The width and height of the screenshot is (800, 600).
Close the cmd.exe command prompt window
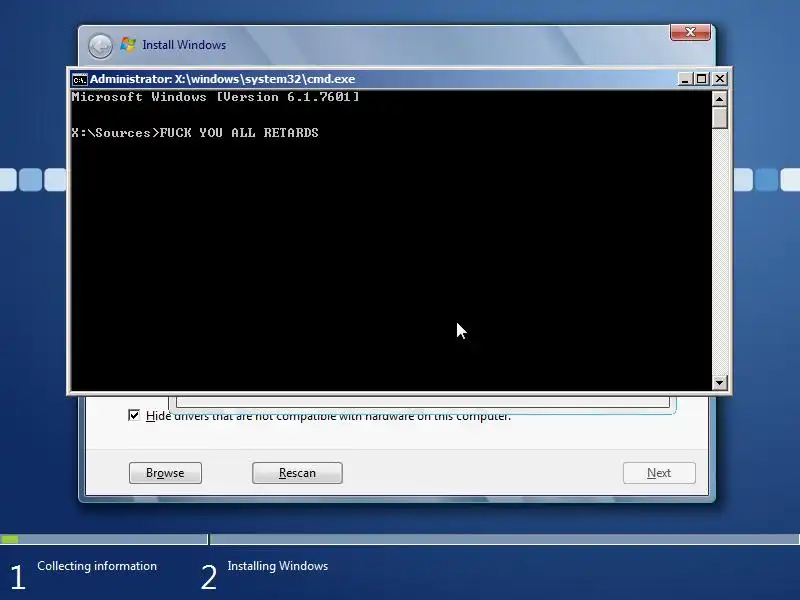click(x=719, y=79)
